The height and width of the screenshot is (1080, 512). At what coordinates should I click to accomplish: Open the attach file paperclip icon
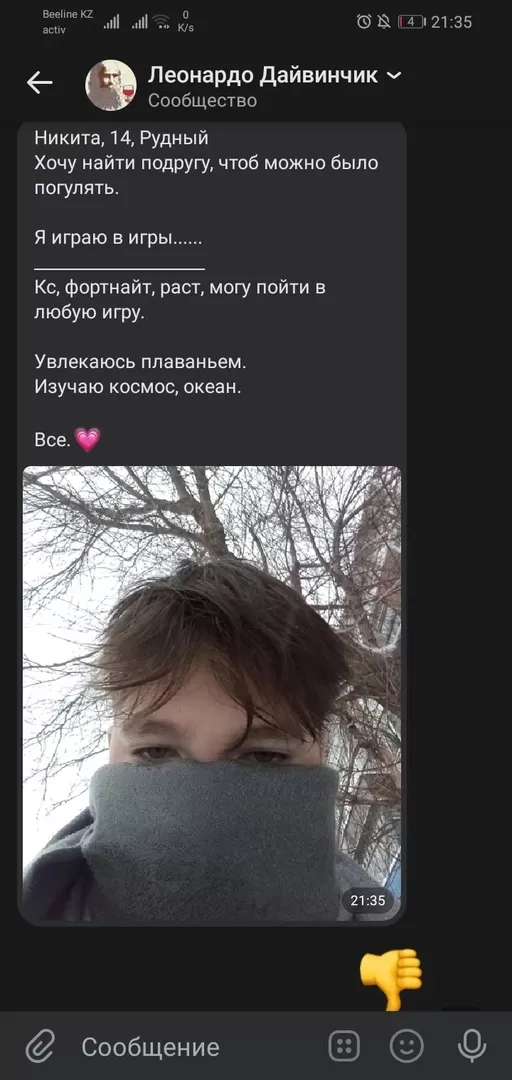41,1047
